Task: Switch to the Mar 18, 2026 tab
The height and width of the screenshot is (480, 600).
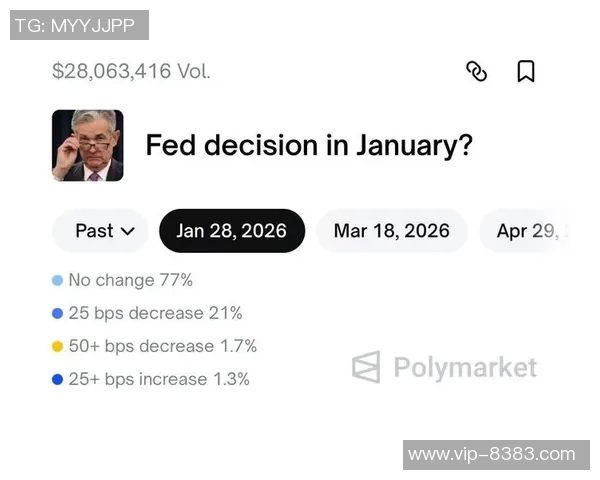Action: (392, 231)
